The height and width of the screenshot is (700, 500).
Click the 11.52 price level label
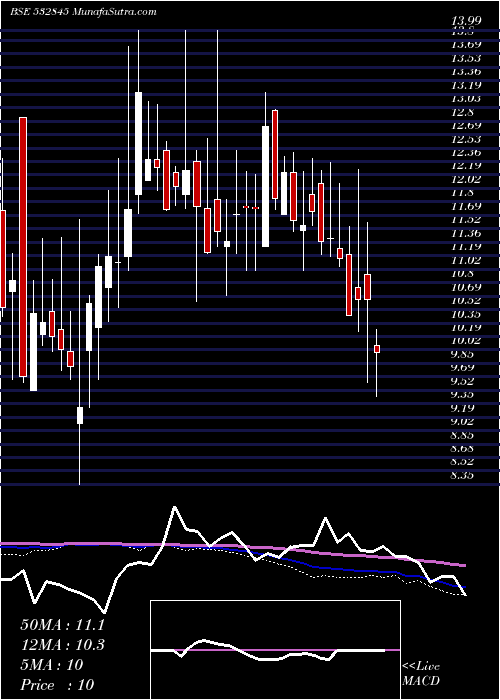pos(465,220)
